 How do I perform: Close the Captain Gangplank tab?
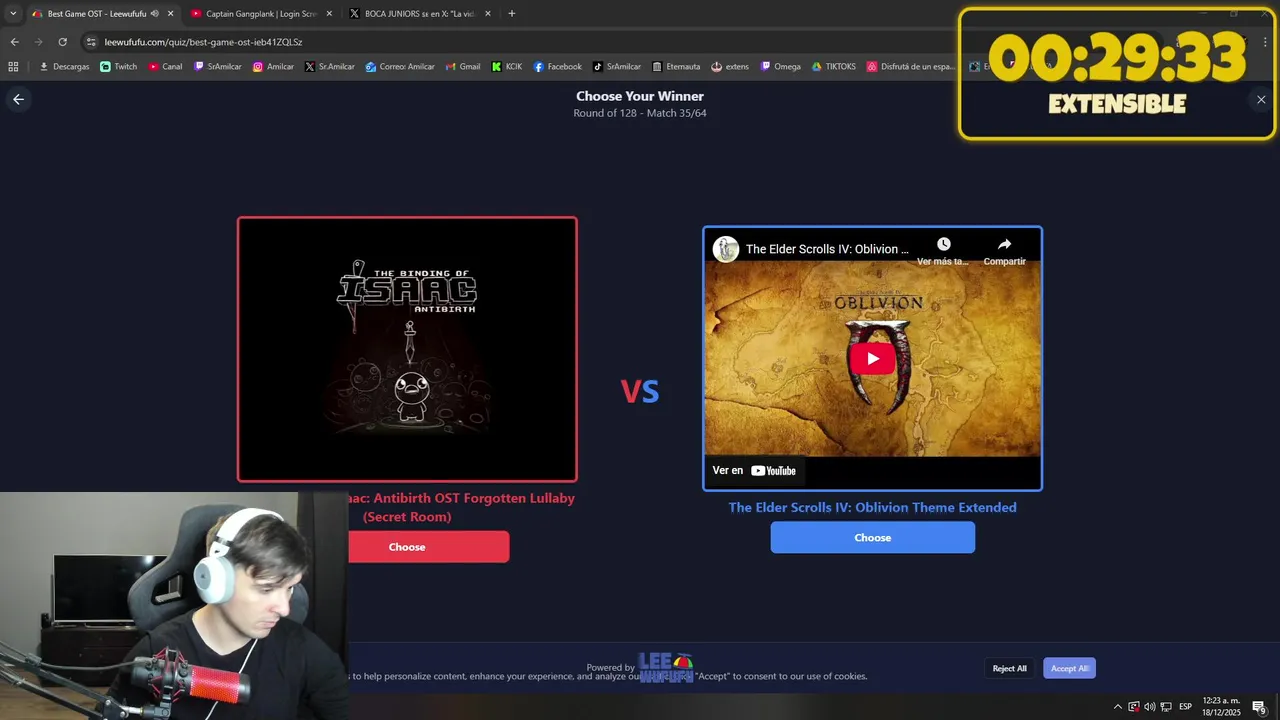point(329,14)
